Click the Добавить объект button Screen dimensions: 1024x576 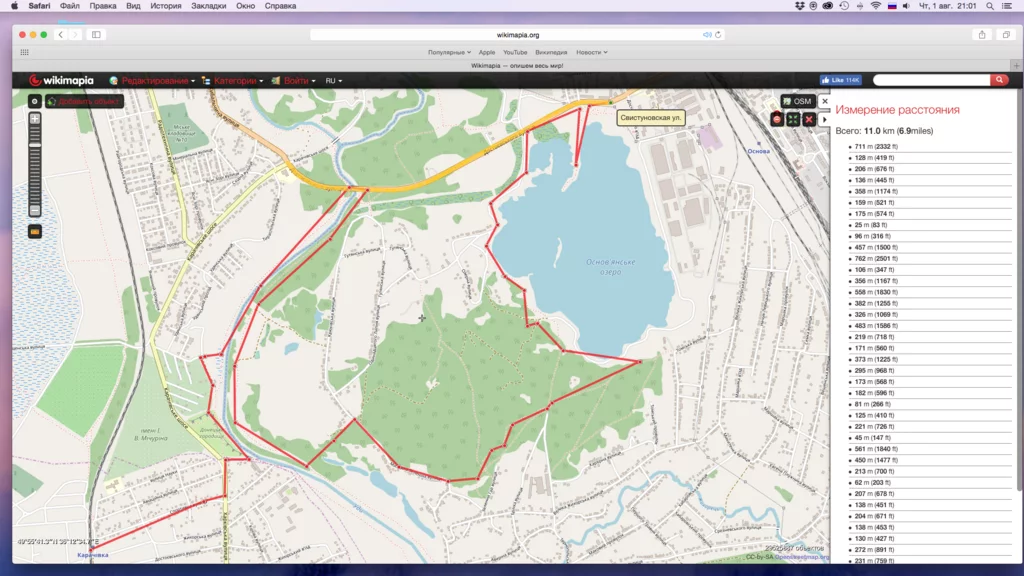coord(84,101)
